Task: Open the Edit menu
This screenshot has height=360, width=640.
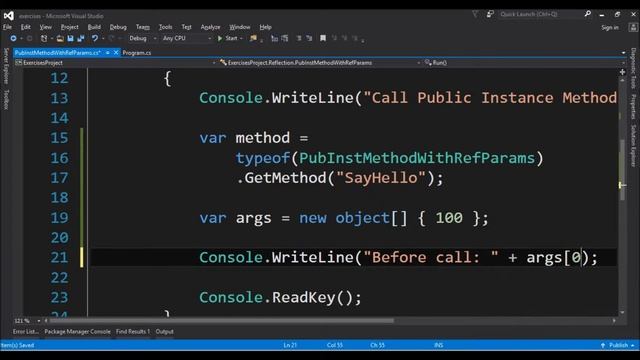Action: 26,27
